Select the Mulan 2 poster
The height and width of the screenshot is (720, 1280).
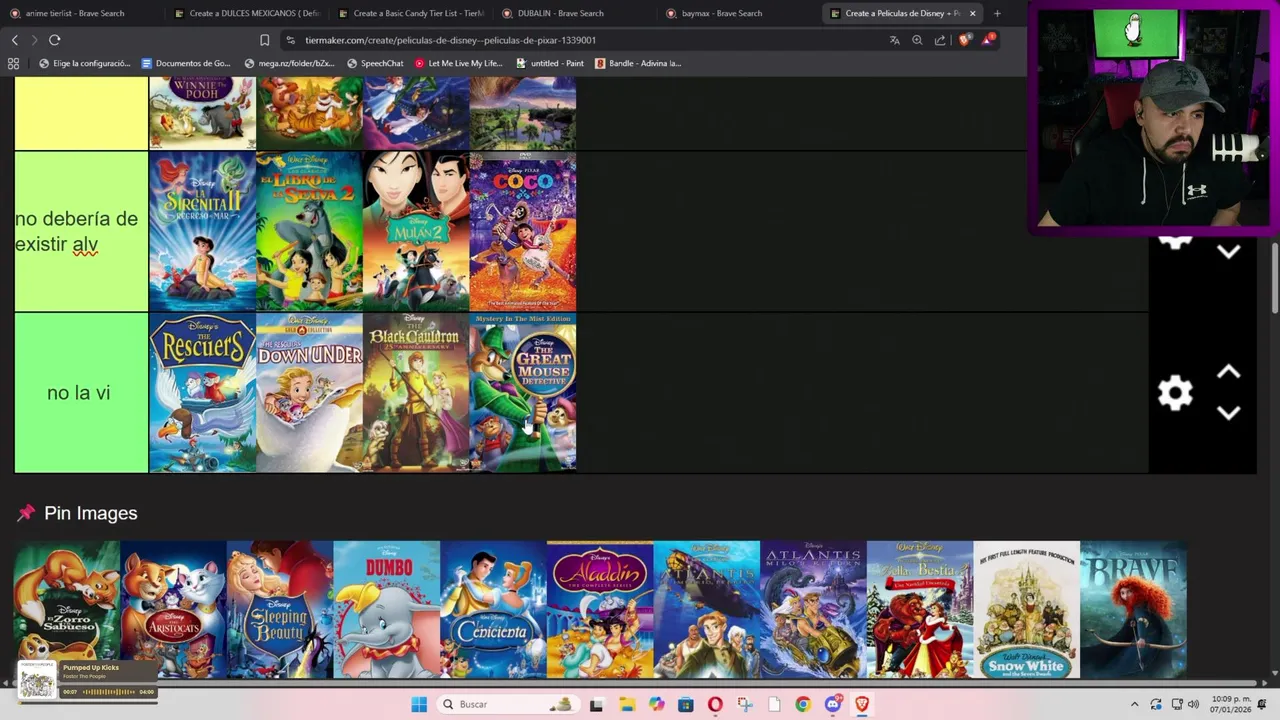[416, 232]
